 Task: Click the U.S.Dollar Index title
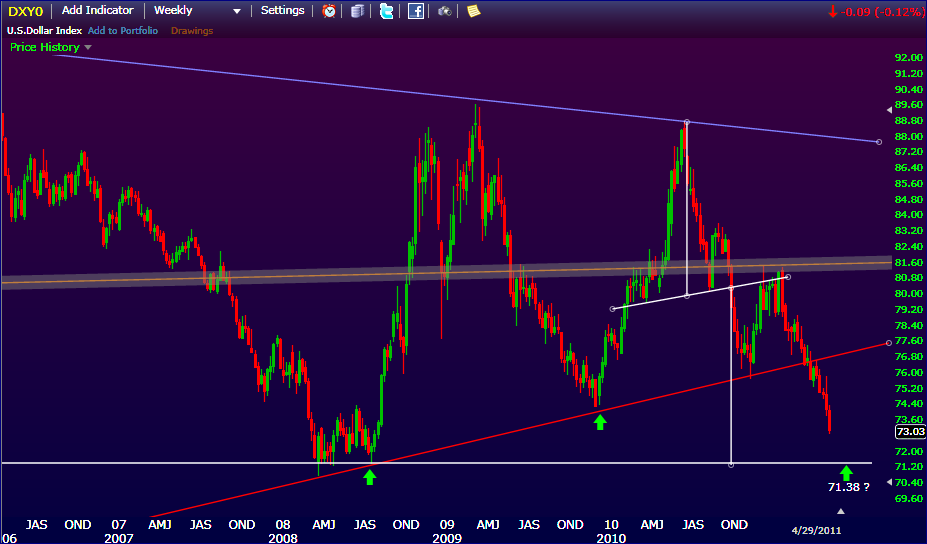tap(44, 31)
